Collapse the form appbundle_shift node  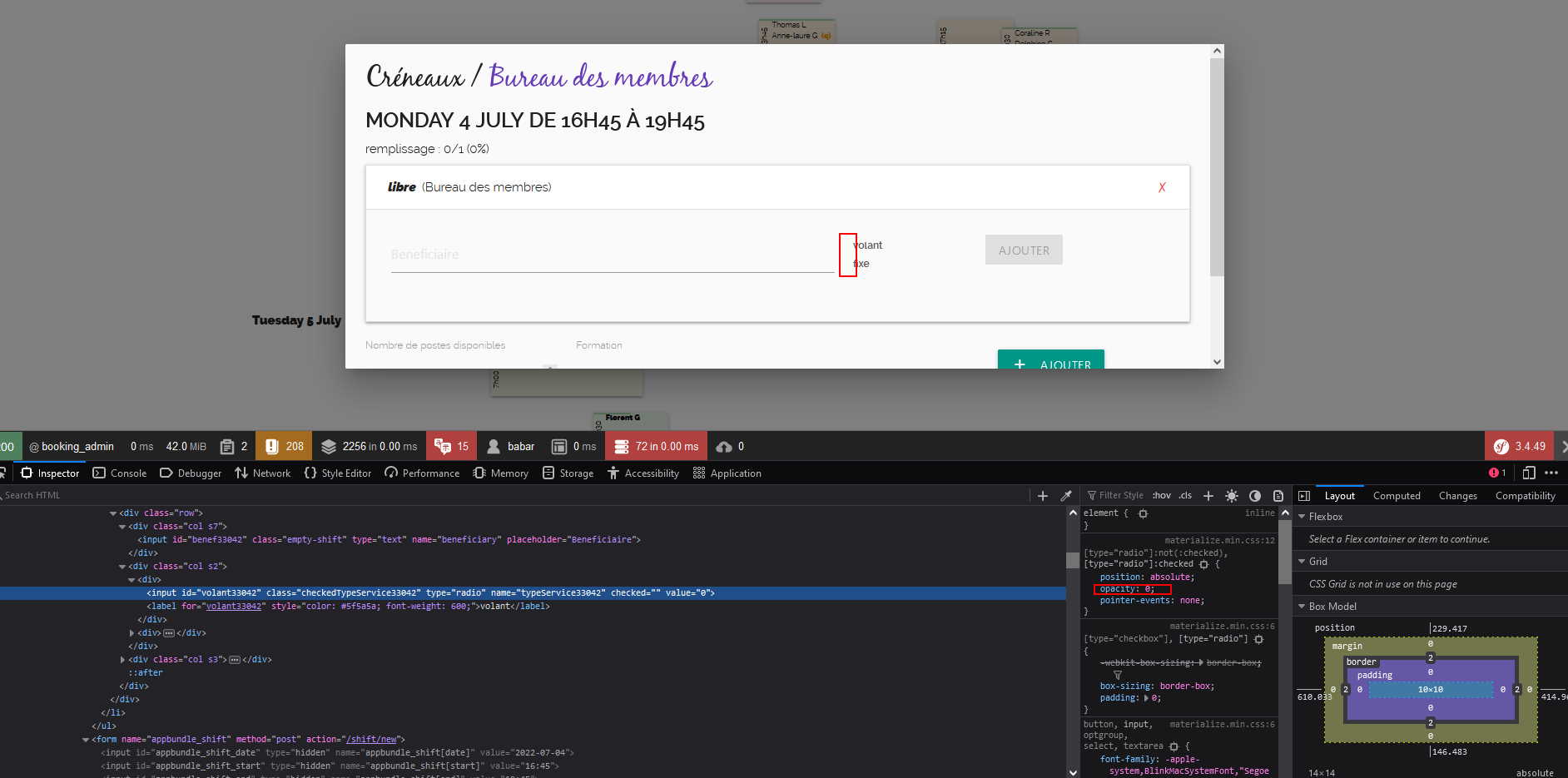[86, 740]
